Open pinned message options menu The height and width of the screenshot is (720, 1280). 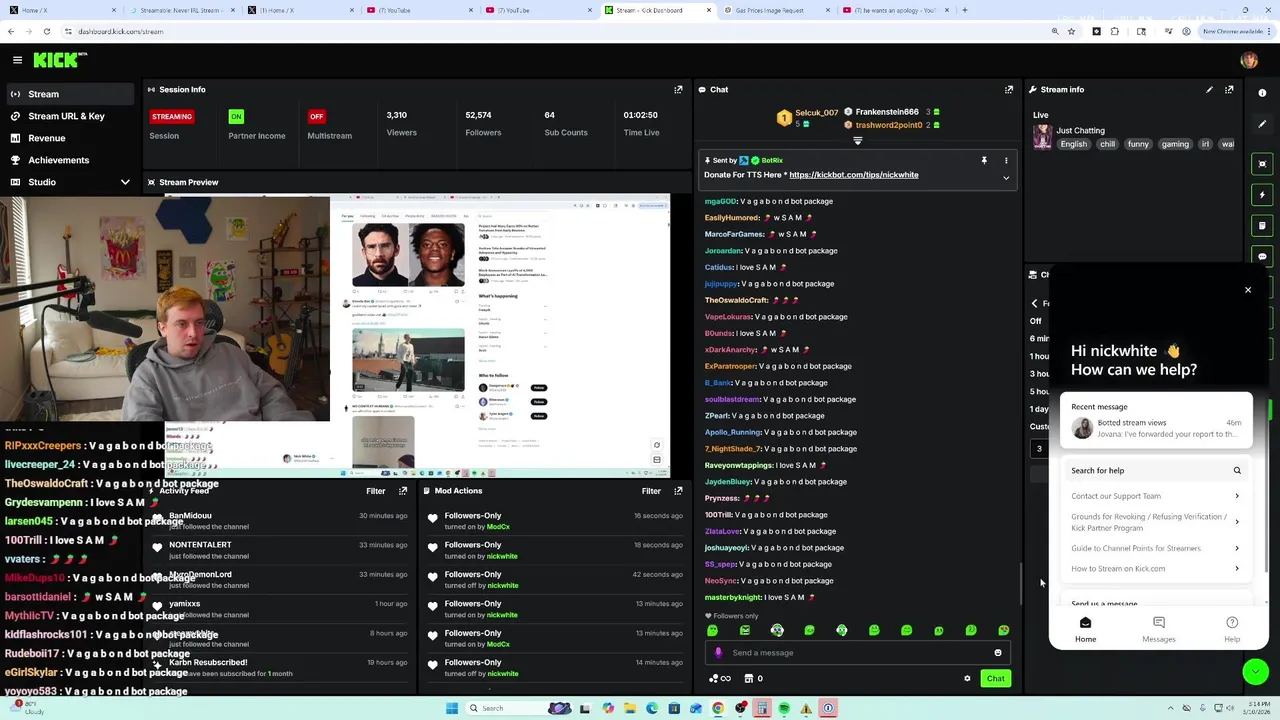1006,160
